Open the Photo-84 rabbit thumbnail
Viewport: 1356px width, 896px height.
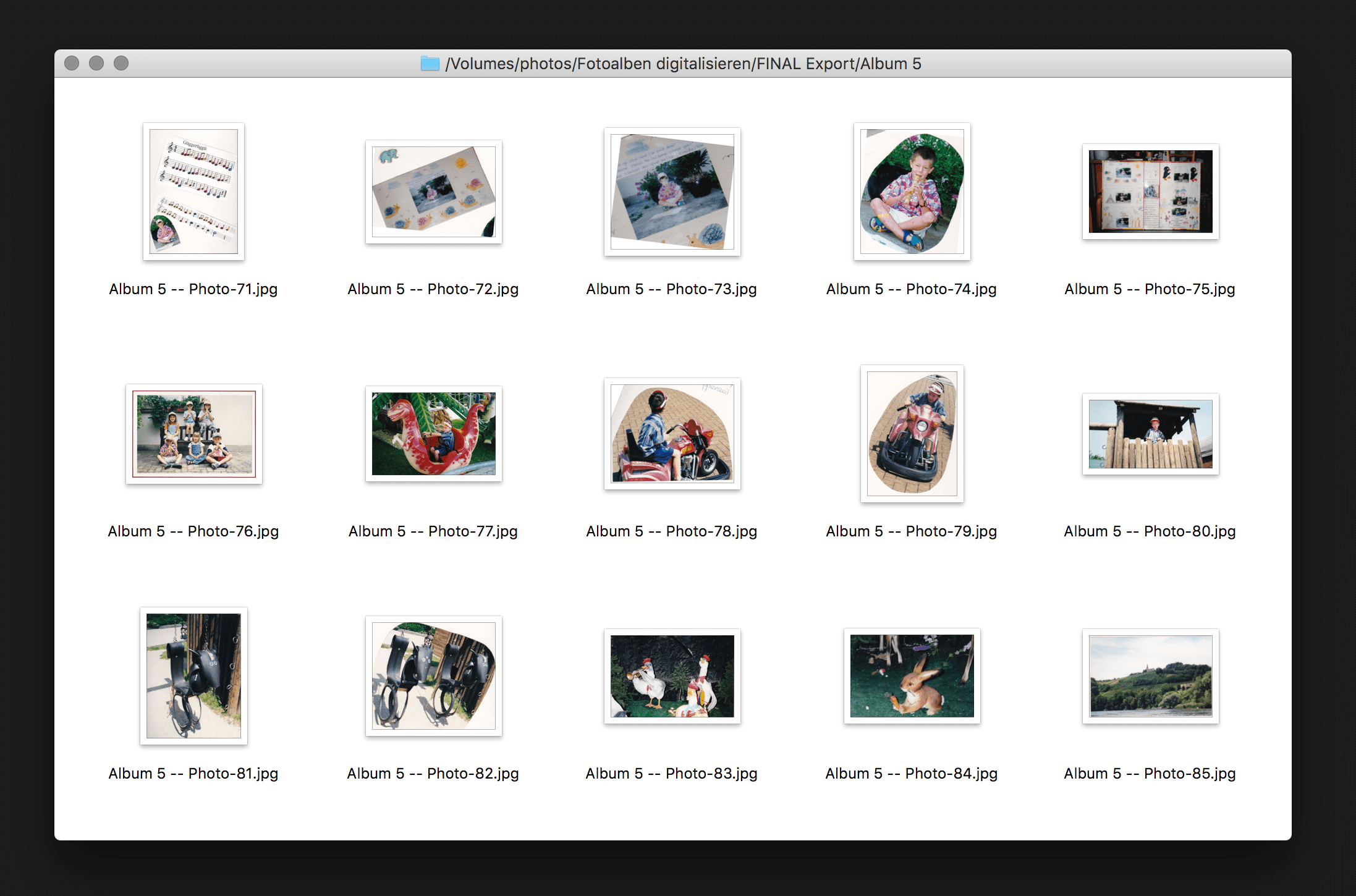(x=911, y=676)
